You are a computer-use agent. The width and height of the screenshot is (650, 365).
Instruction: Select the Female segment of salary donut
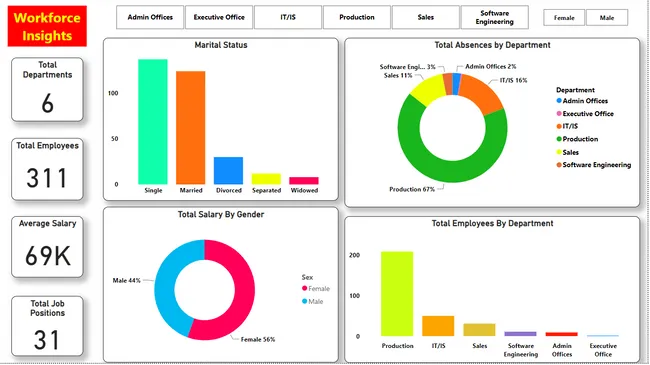coord(243,297)
